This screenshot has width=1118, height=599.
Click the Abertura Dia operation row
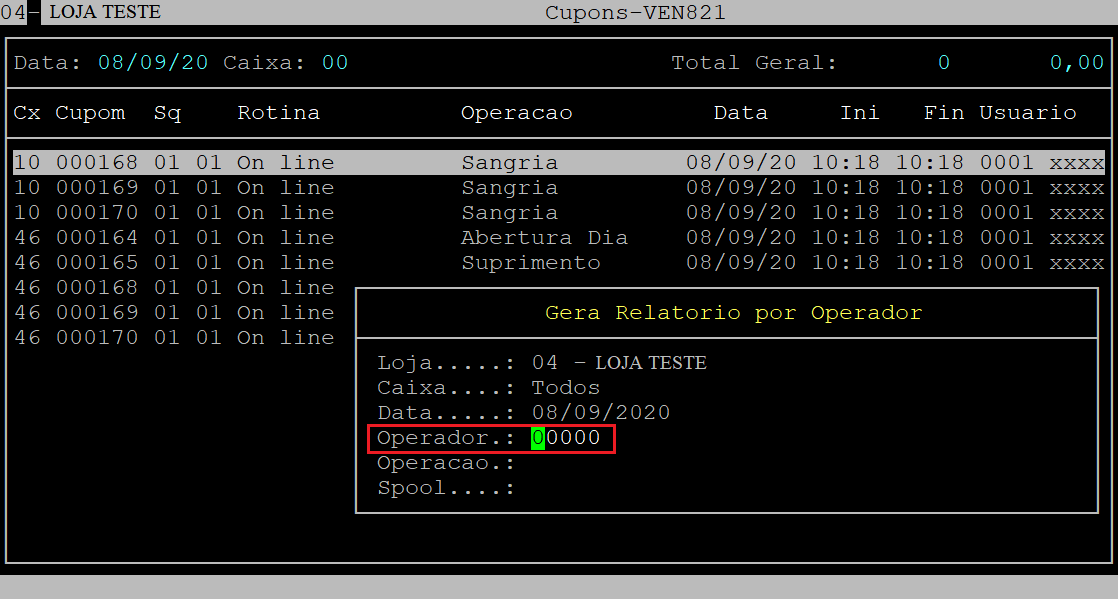point(544,237)
